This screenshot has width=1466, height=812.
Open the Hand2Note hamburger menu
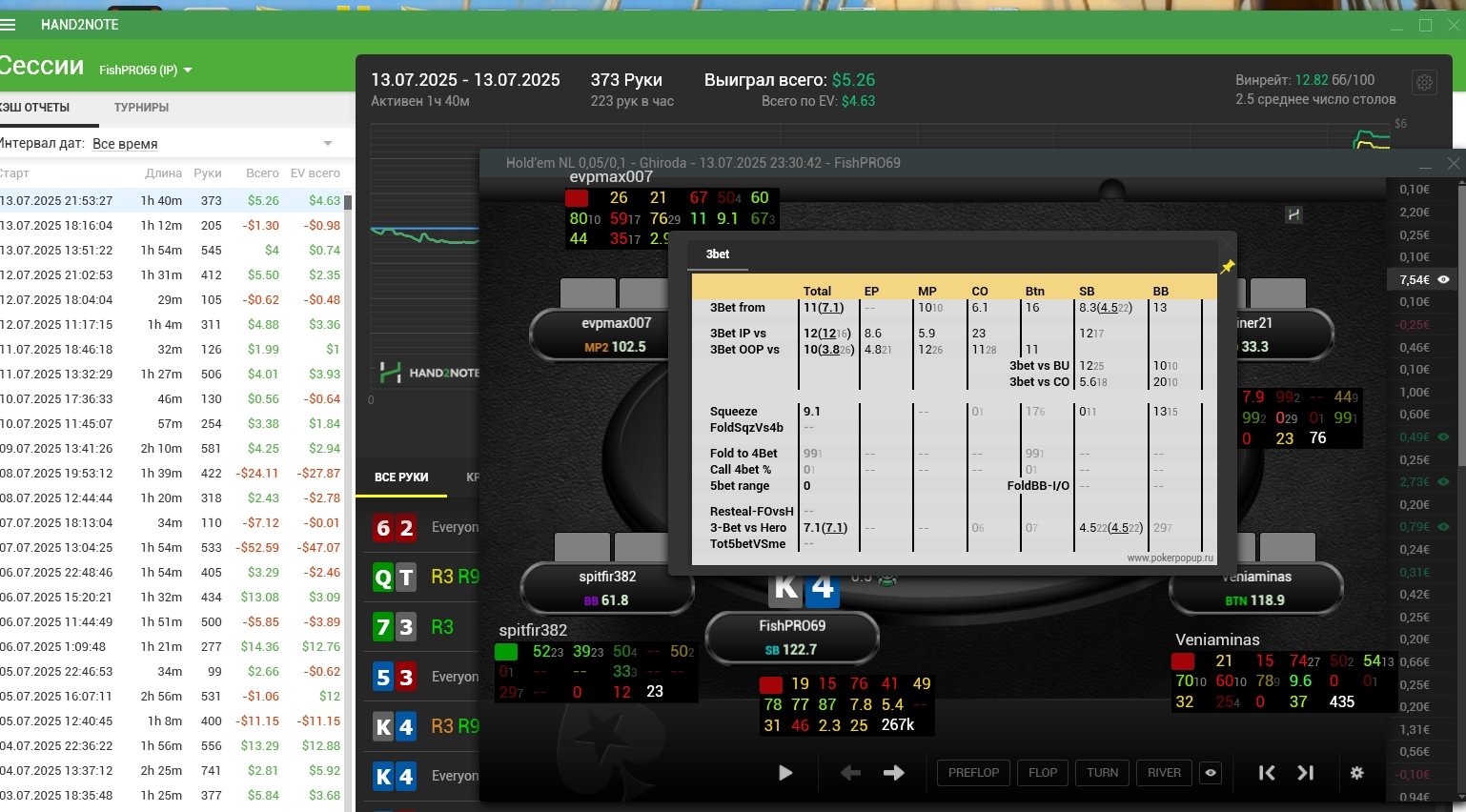click(x=9, y=25)
